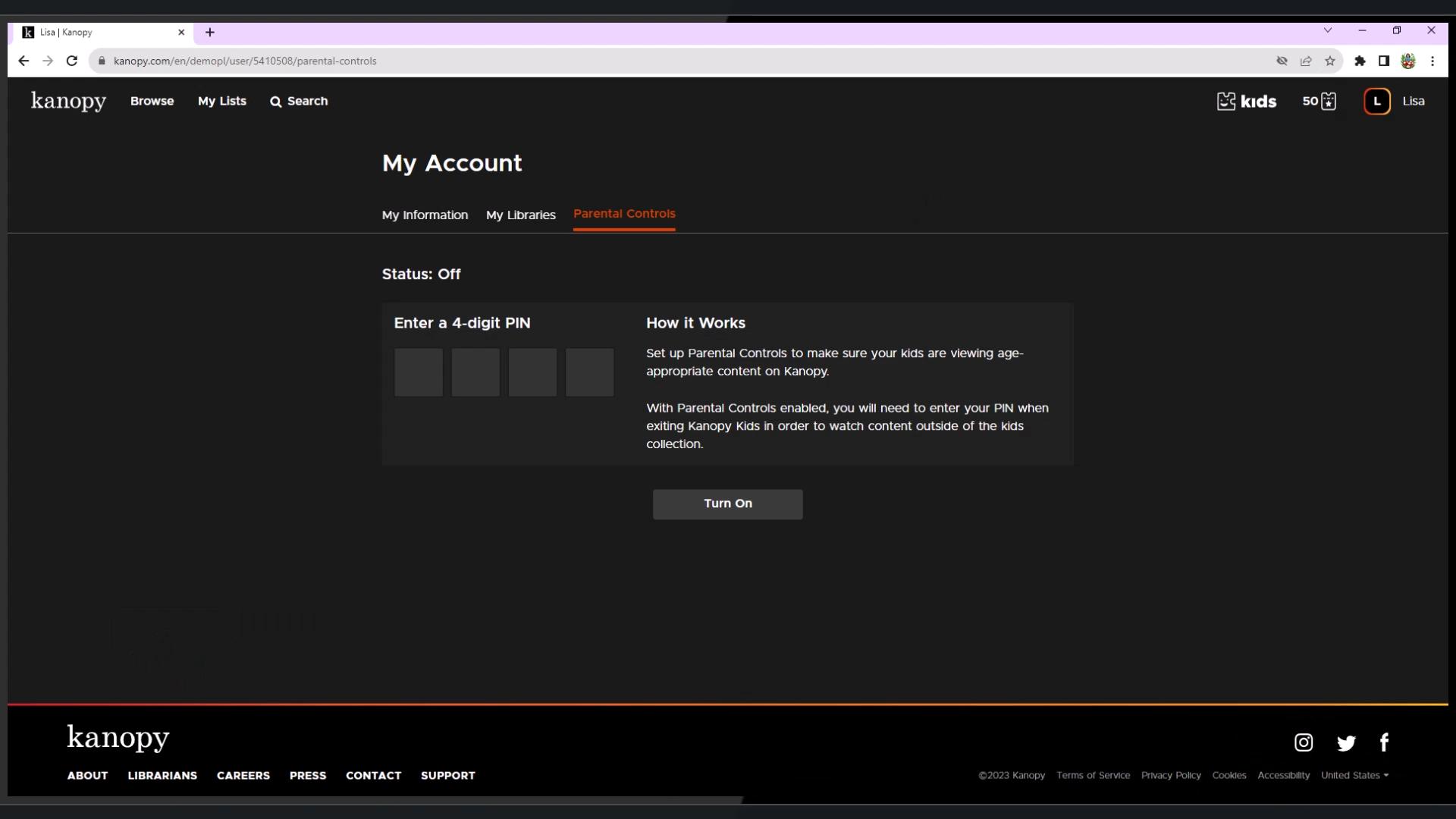Image resolution: width=1456 pixels, height=819 pixels.
Task: Toggle Parental Controls status off/on
Action: click(x=727, y=503)
